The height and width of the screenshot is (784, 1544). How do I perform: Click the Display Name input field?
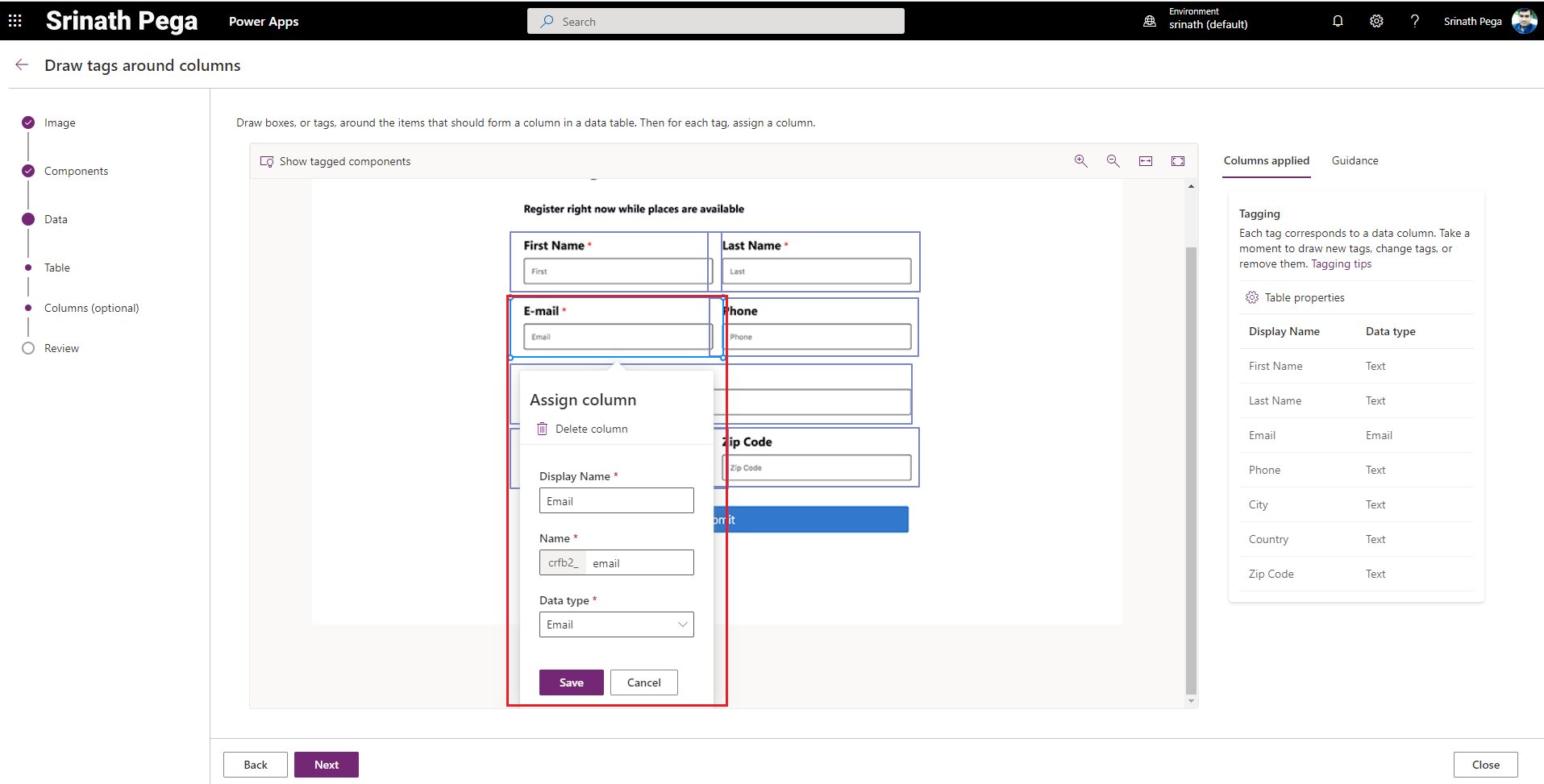click(616, 501)
